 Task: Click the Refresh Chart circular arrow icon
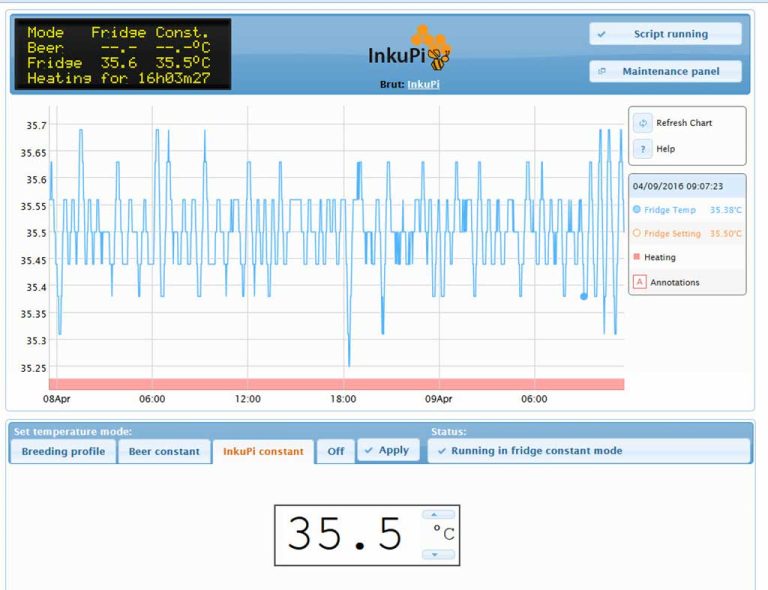[643, 123]
